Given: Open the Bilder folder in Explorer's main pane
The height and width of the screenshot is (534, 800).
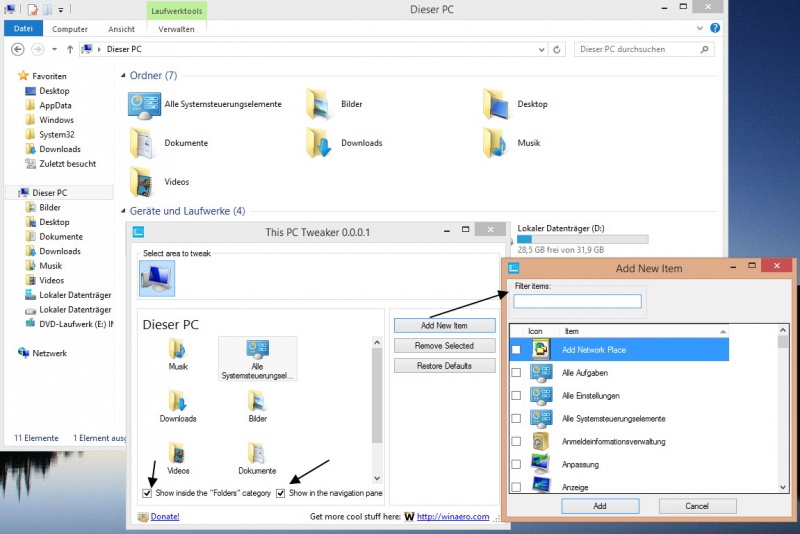Looking at the screenshot, I should 334,105.
